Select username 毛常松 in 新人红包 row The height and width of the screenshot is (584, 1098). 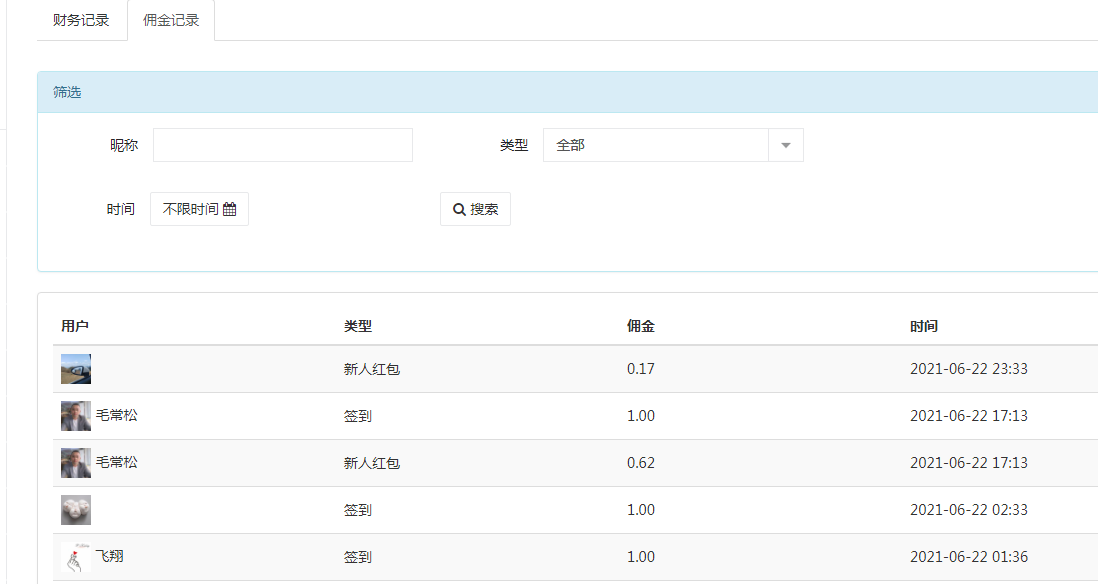(x=117, y=462)
